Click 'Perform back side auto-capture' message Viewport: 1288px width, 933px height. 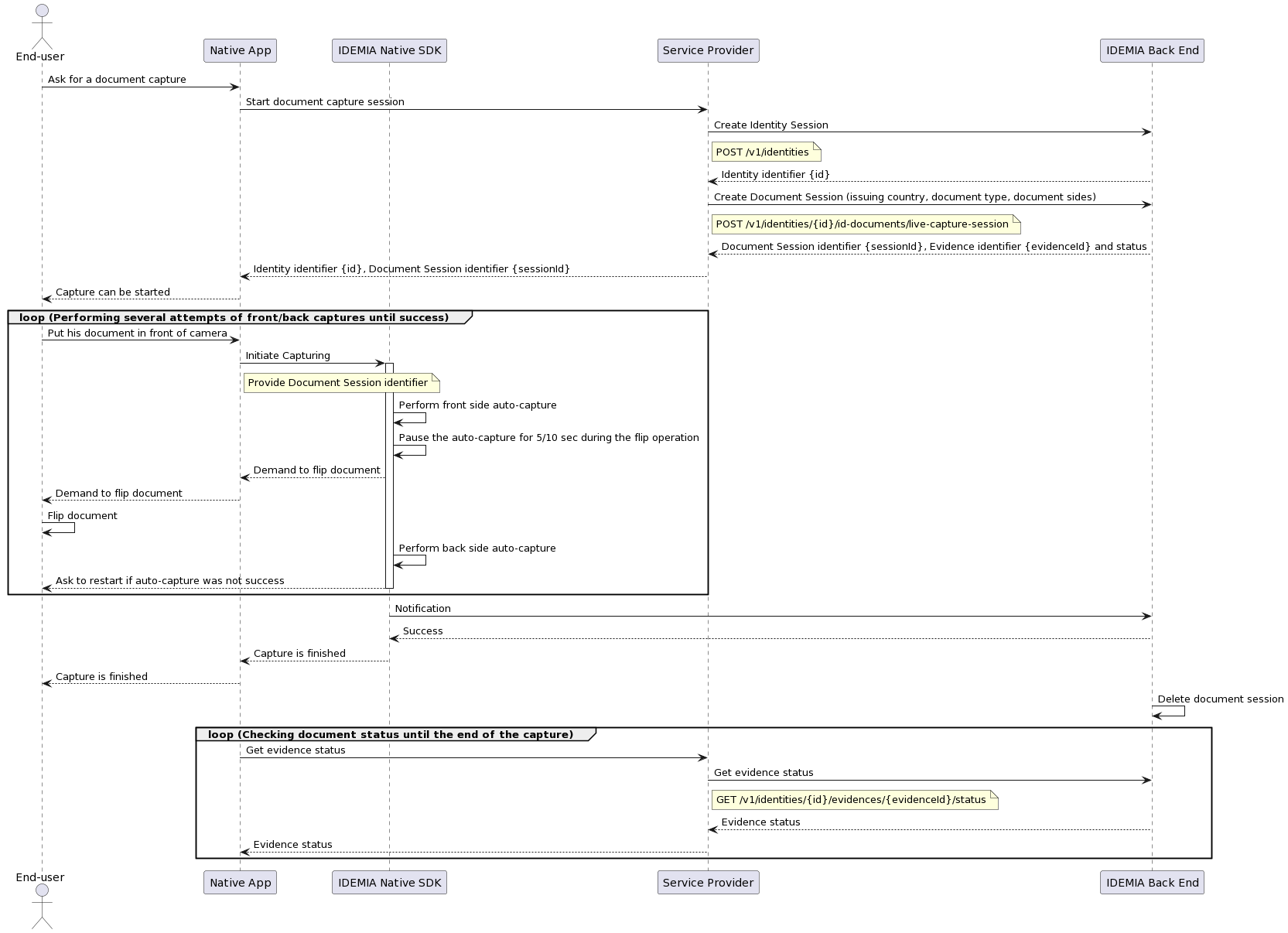click(x=477, y=549)
